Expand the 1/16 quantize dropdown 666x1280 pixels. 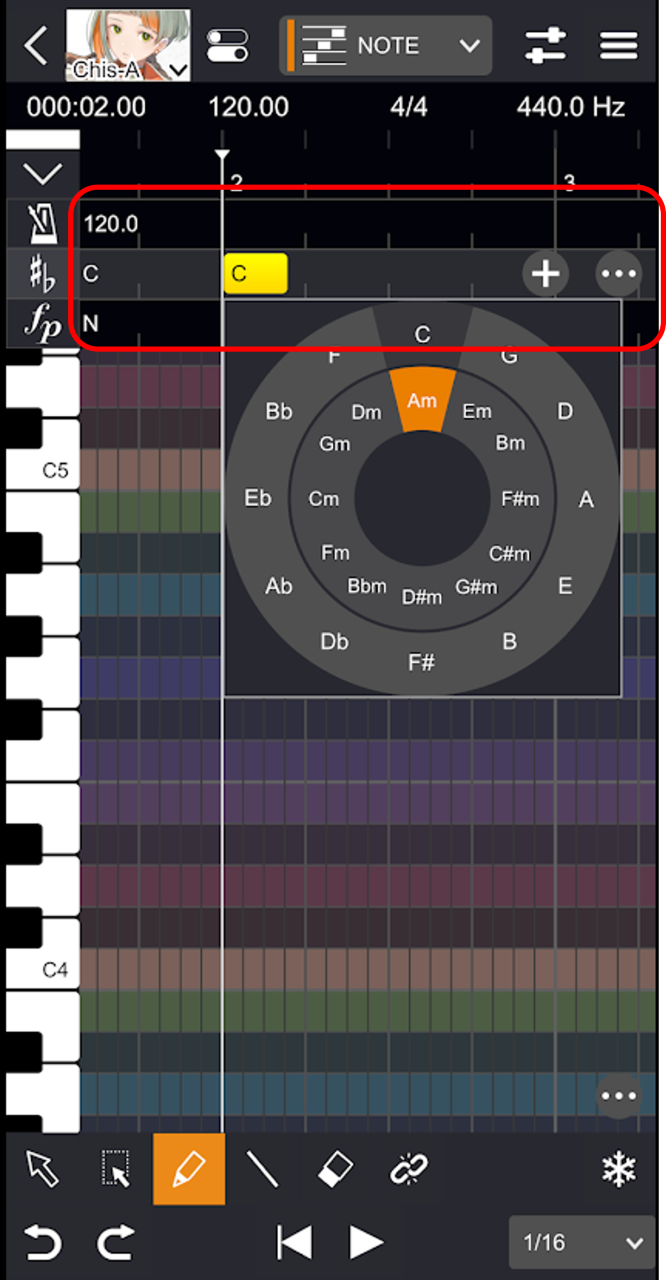(x=582, y=1243)
